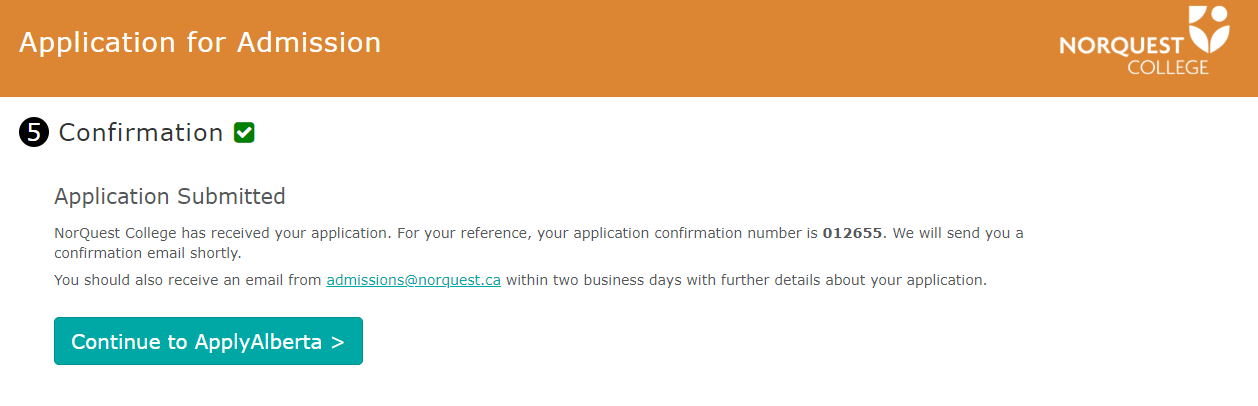Image resolution: width=1258 pixels, height=406 pixels.
Task: Continue to ApplyAlberta
Action: point(208,341)
